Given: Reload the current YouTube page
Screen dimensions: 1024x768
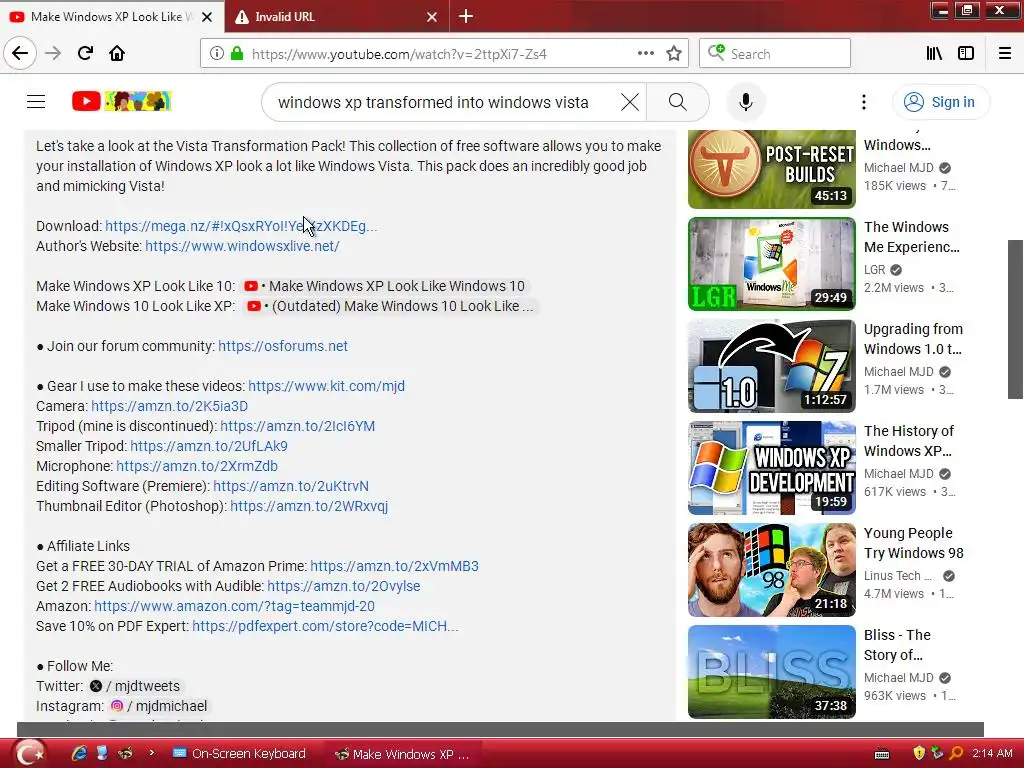Looking at the screenshot, I should pyautogui.click(x=85, y=53).
